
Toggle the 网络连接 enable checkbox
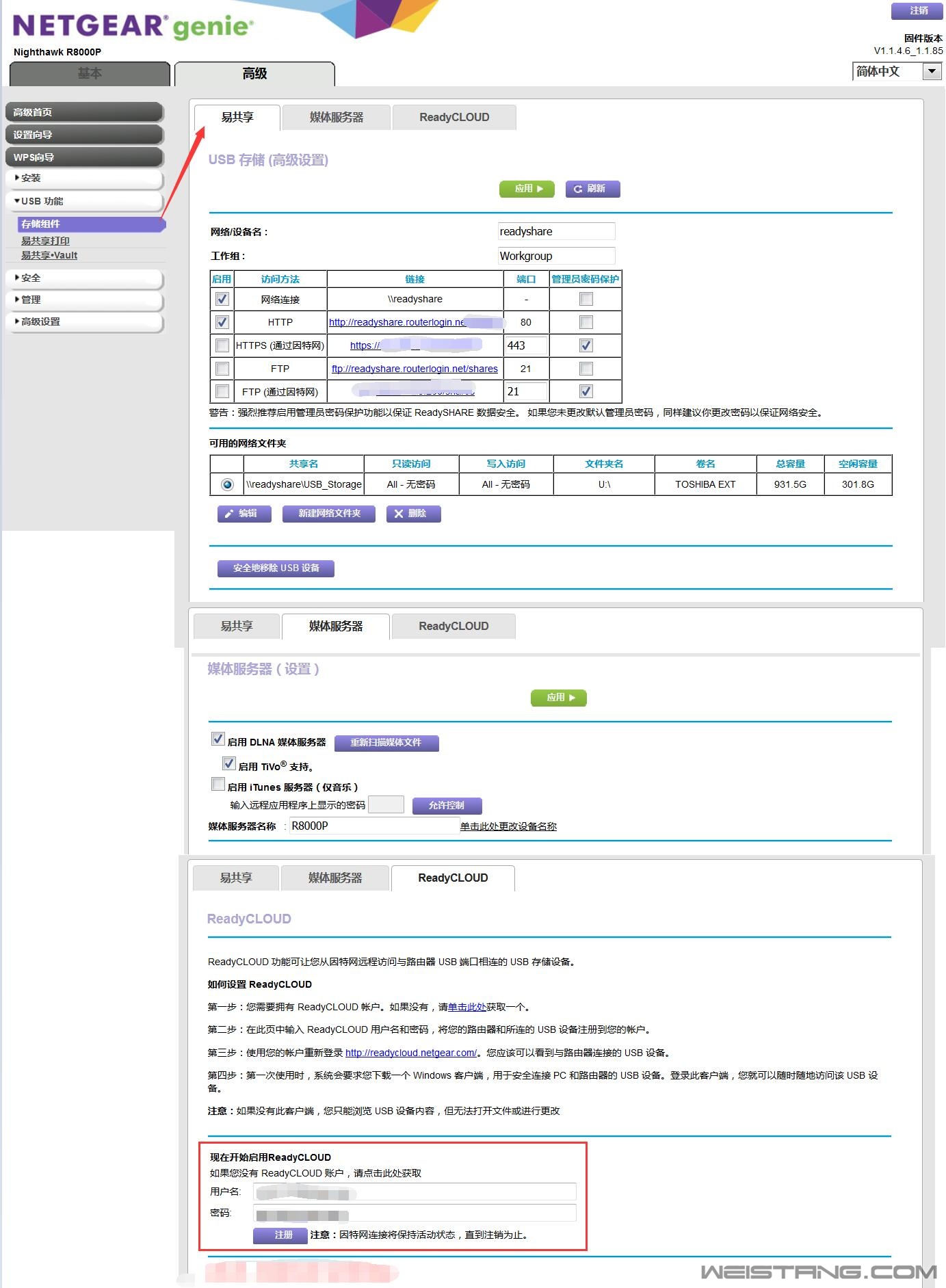click(222, 299)
